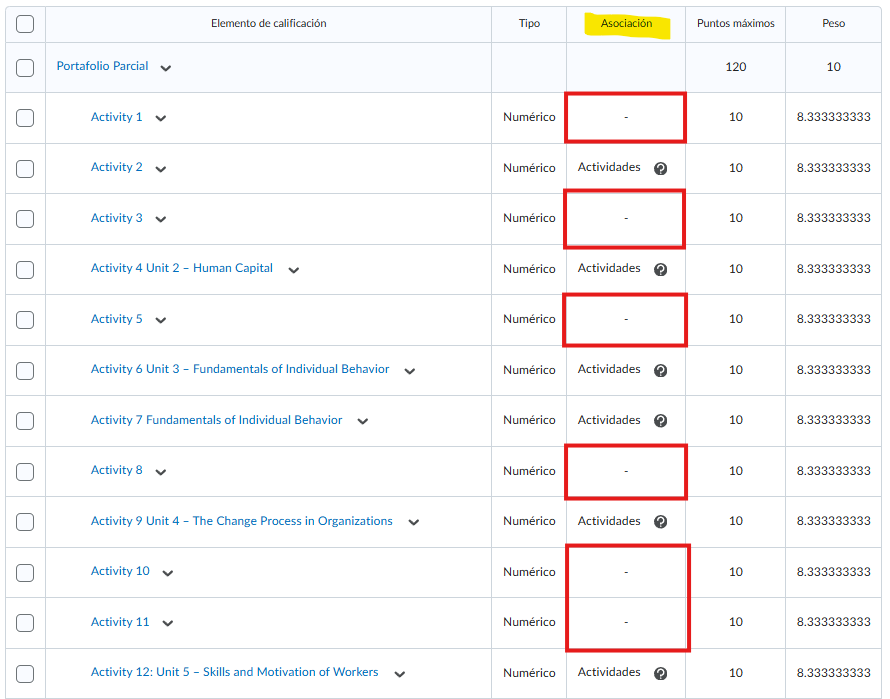Open Activity 3 grade item link
890x699 pixels.
coord(116,218)
